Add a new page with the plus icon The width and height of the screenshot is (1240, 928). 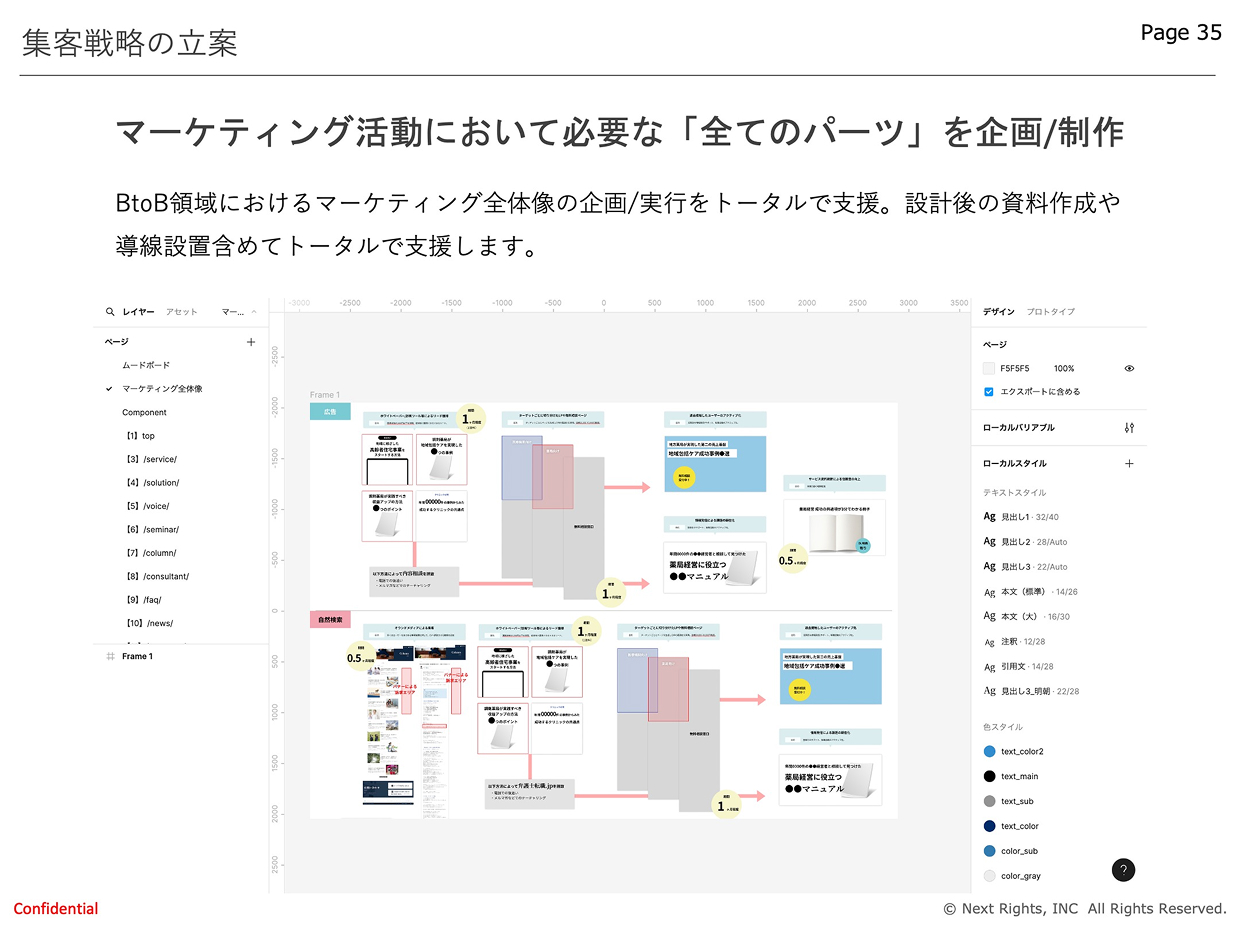(x=251, y=342)
